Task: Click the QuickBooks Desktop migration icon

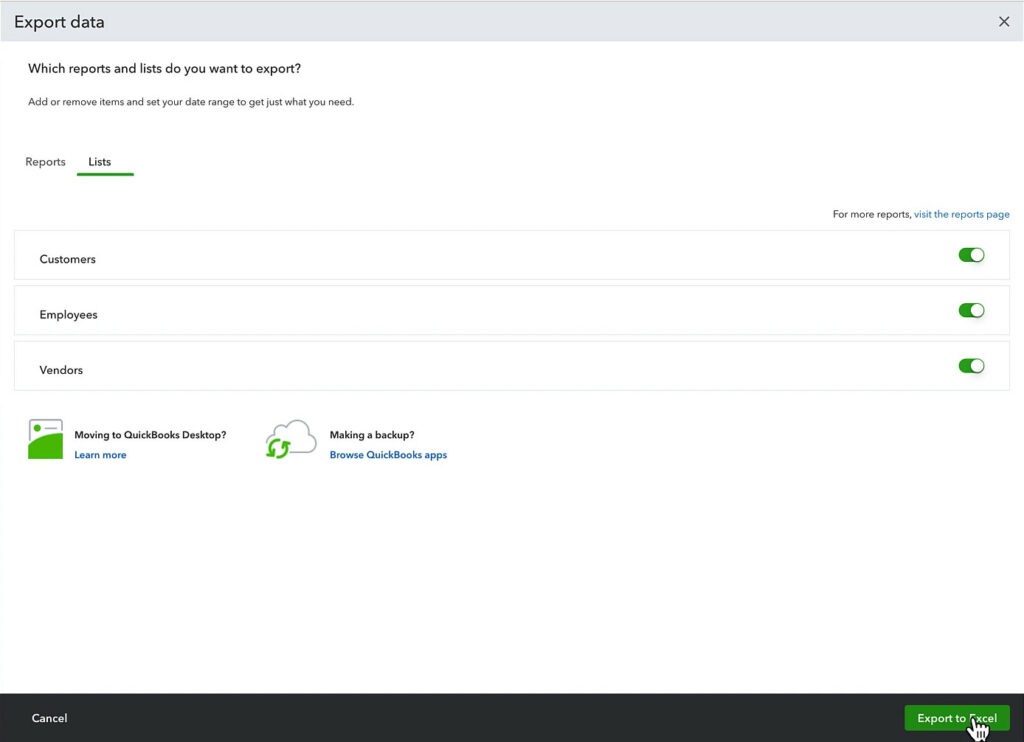Action: coord(44,440)
